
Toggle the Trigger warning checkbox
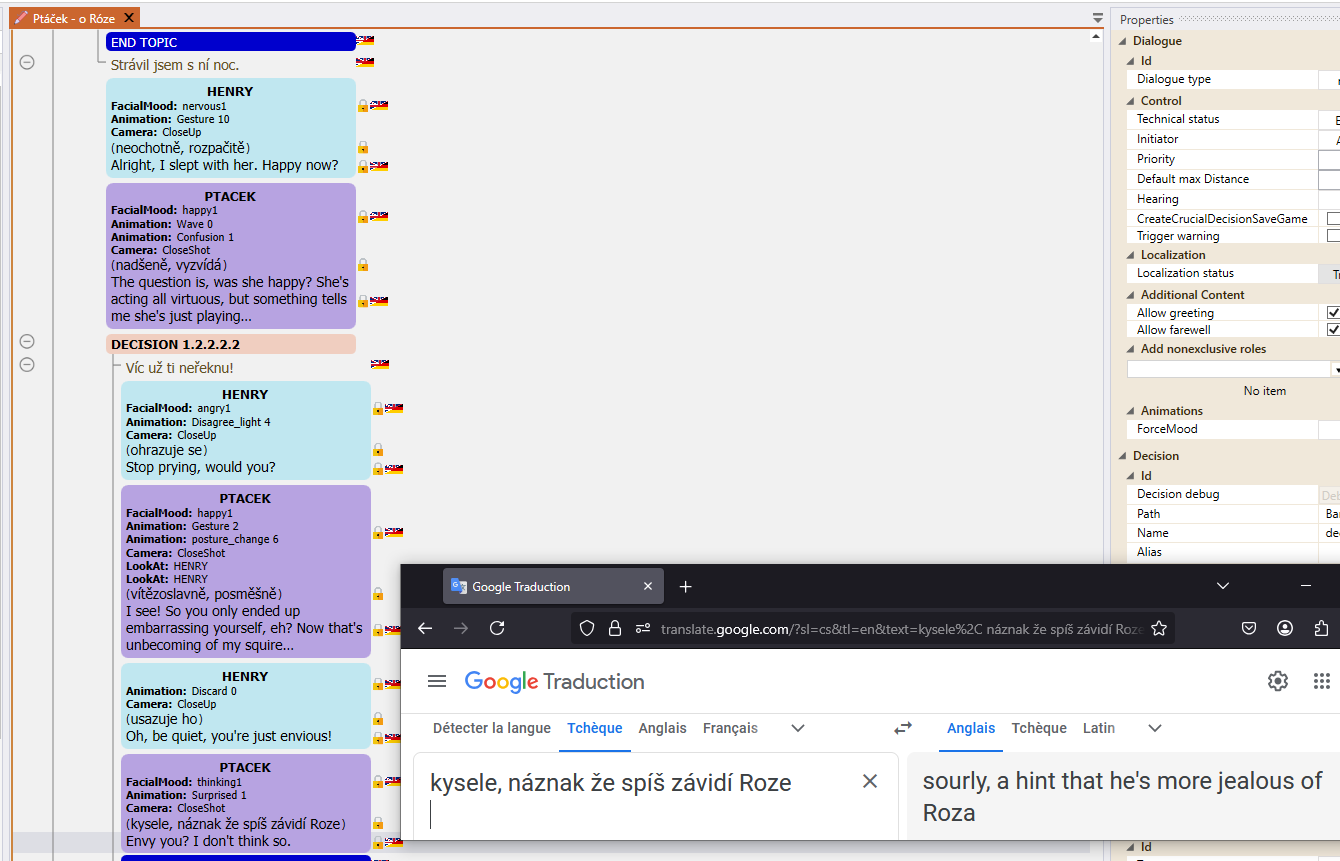click(1334, 236)
